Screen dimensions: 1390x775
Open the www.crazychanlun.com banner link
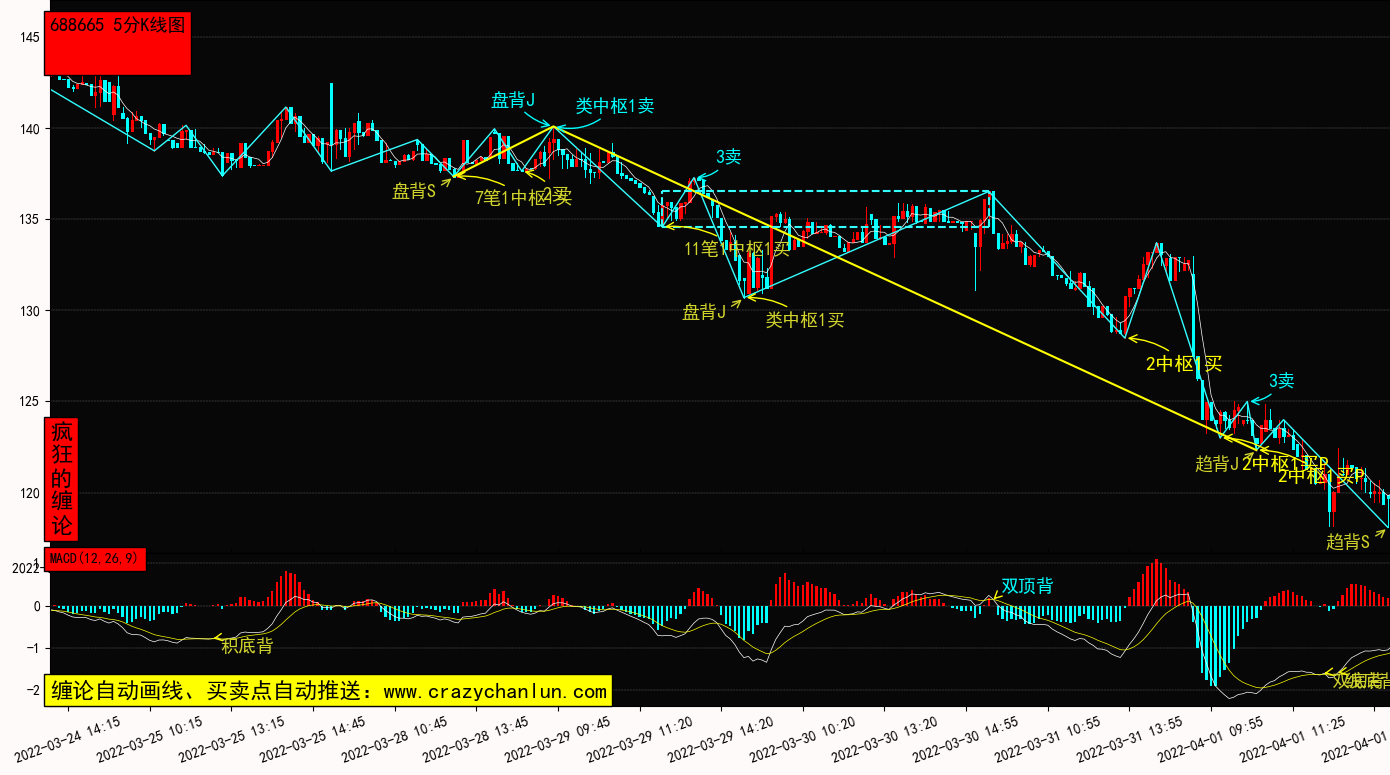click(329, 691)
